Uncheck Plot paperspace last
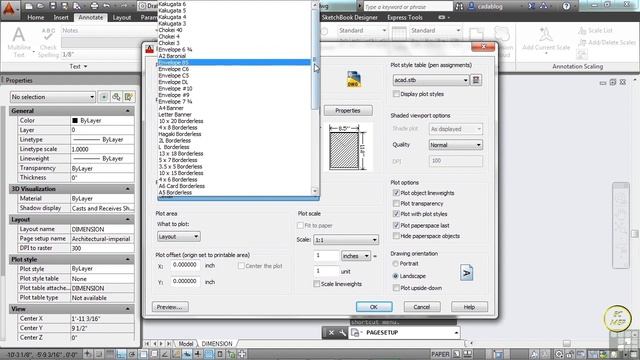 click(x=396, y=225)
